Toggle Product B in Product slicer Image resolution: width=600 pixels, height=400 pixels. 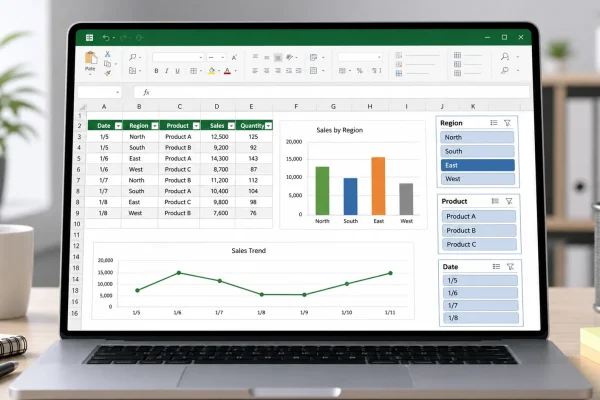(x=479, y=230)
